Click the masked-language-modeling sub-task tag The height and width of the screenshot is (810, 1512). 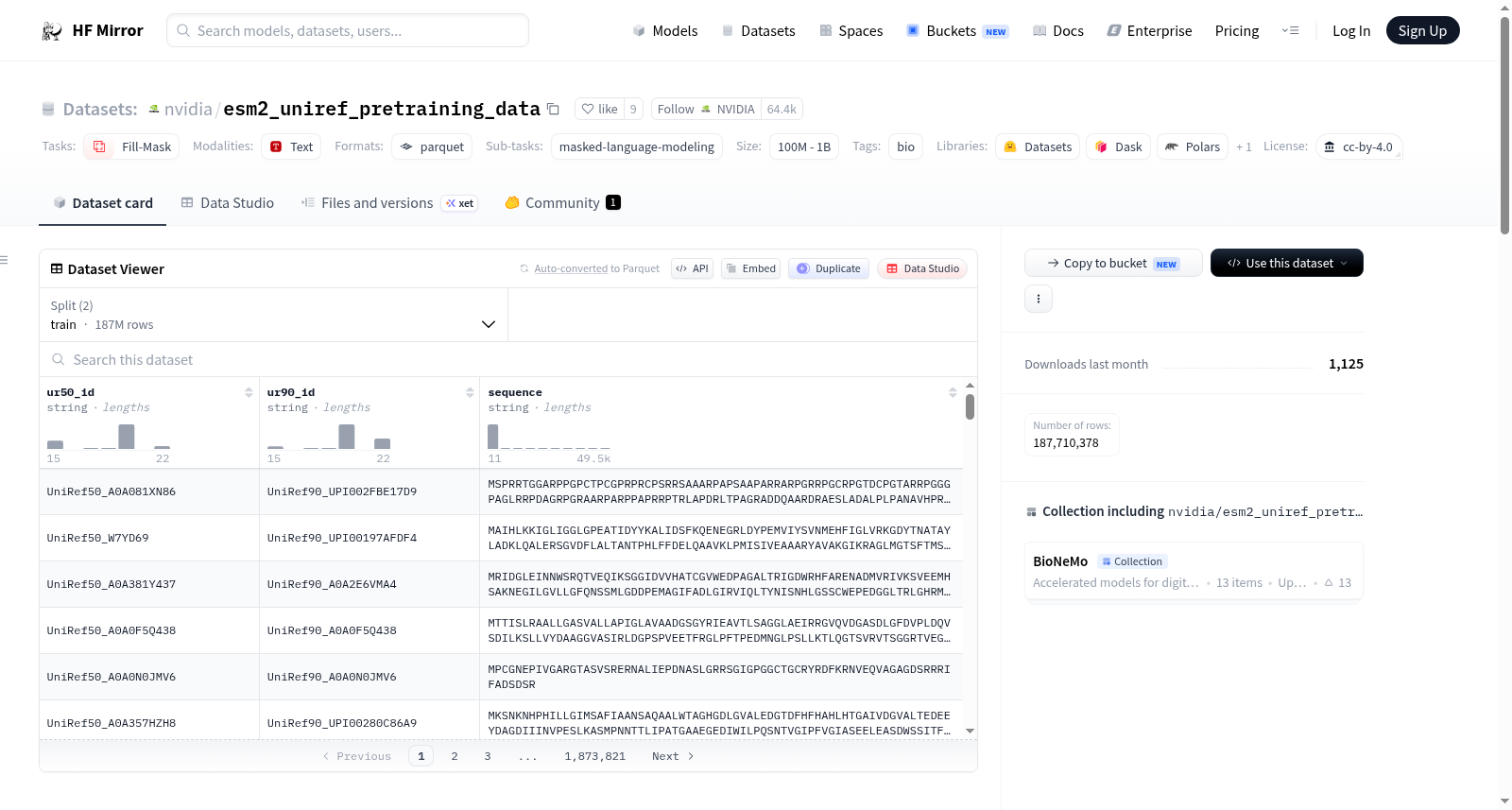[637, 146]
